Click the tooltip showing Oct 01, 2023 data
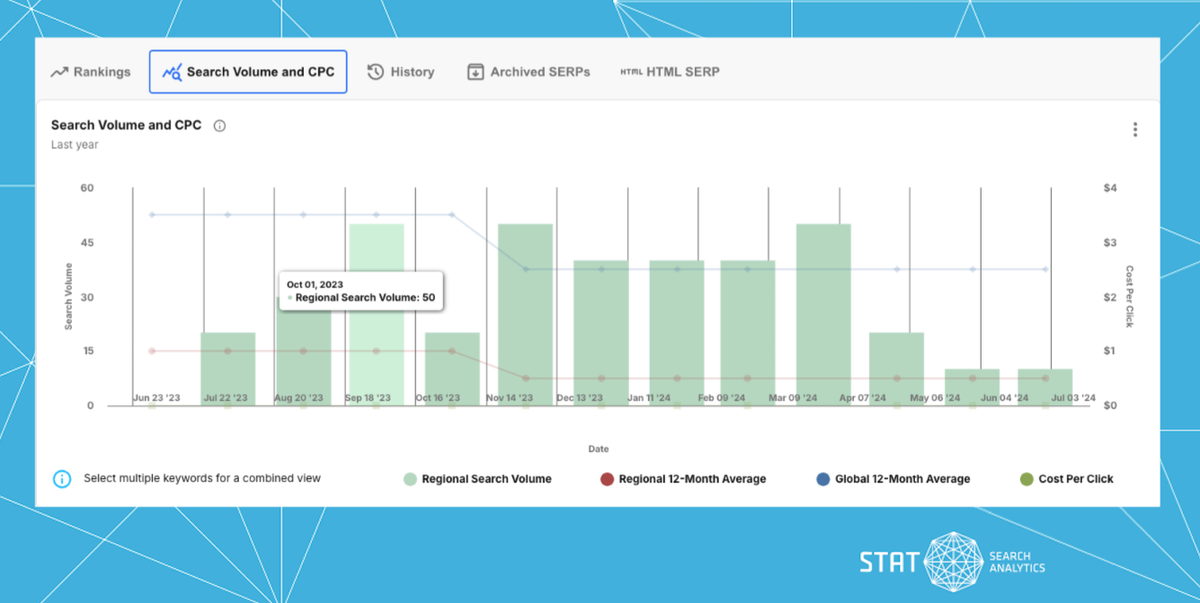 coord(360,289)
